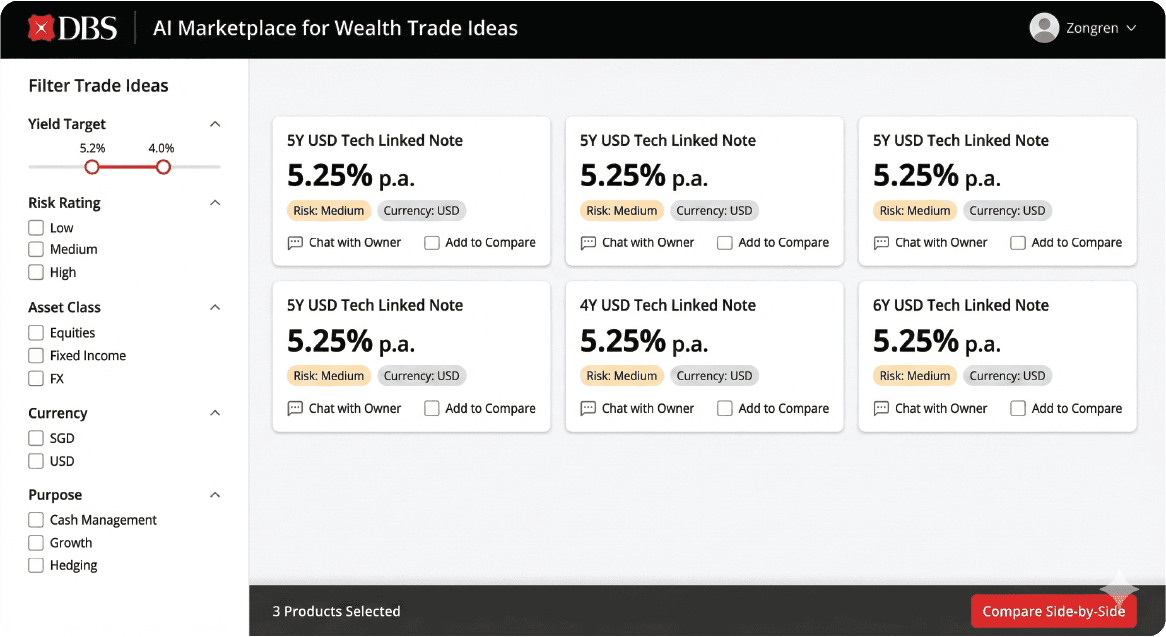
Task: Click the Compare Side-by-Side button
Action: 1053,611
